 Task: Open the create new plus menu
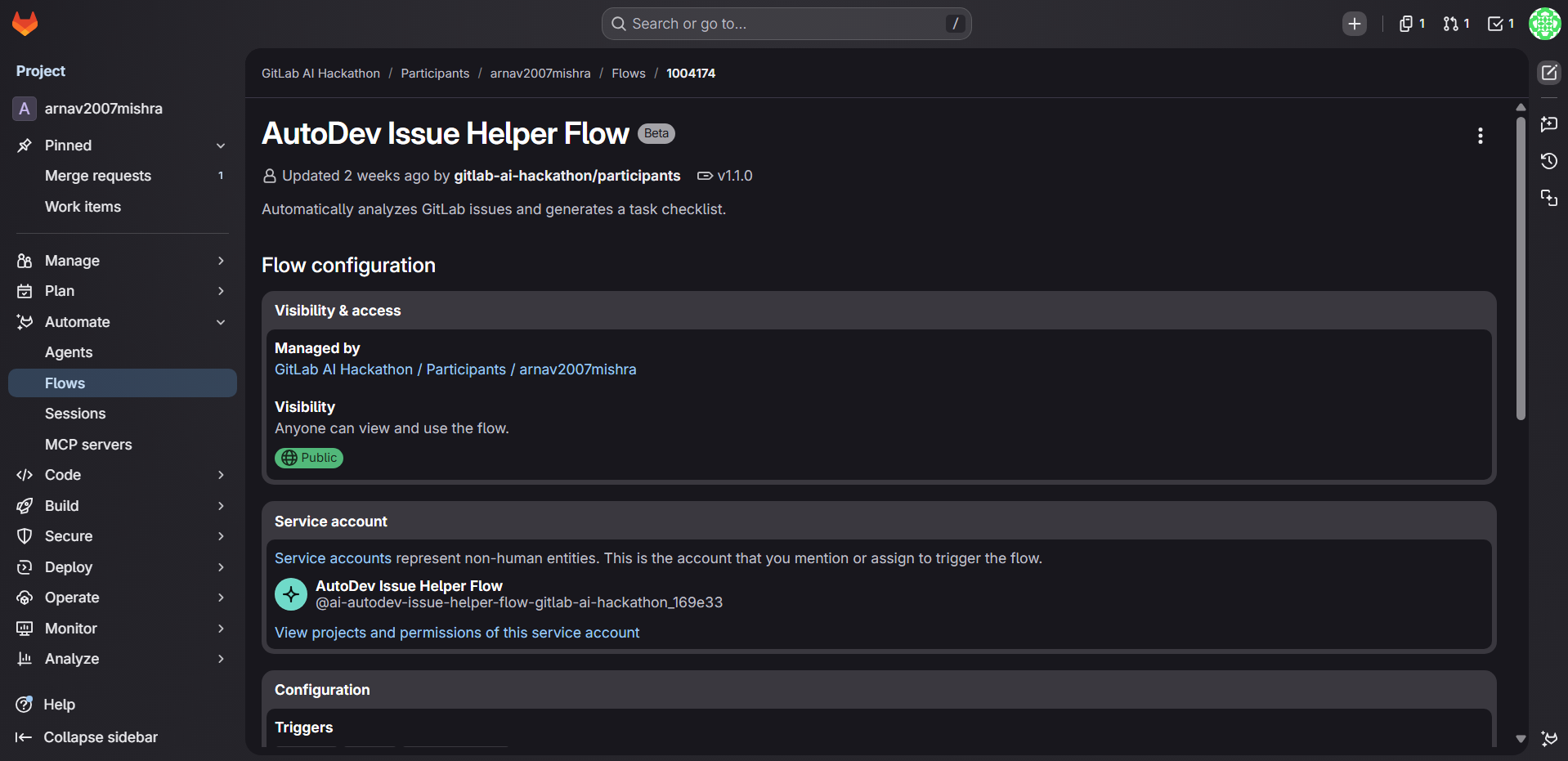pyautogui.click(x=1354, y=24)
